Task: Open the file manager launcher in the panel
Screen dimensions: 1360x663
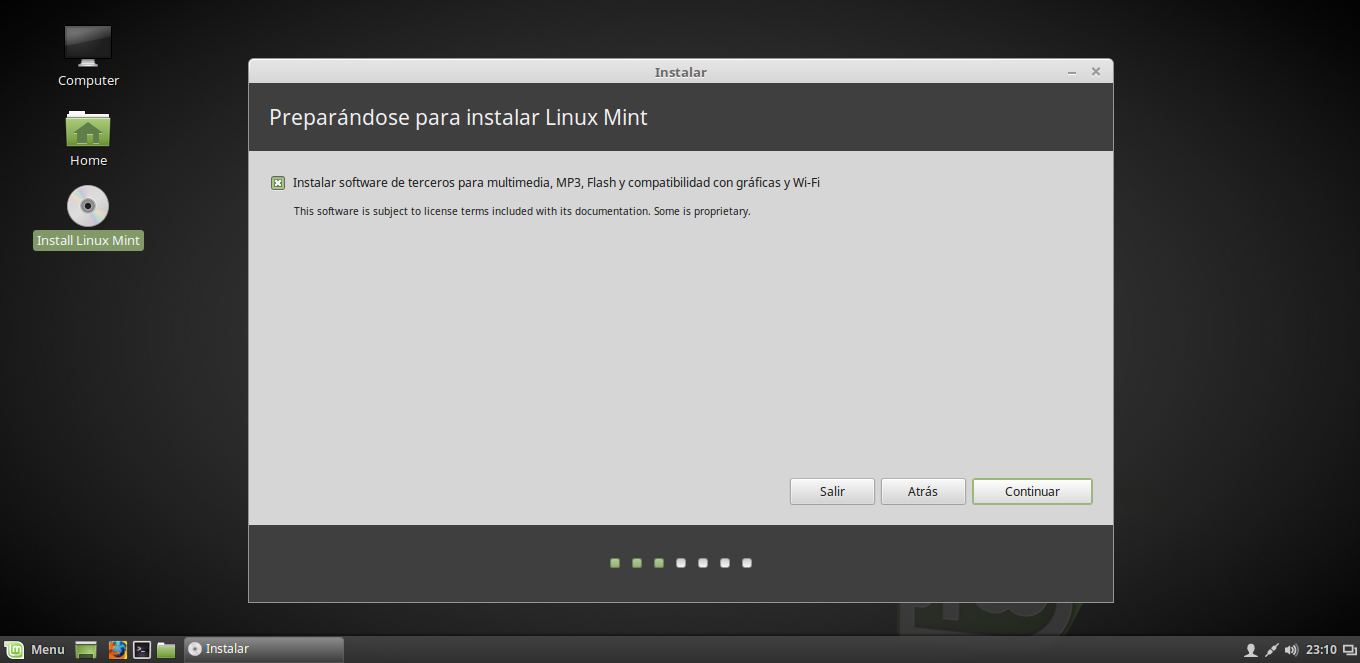Action: pyautogui.click(x=166, y=650)
